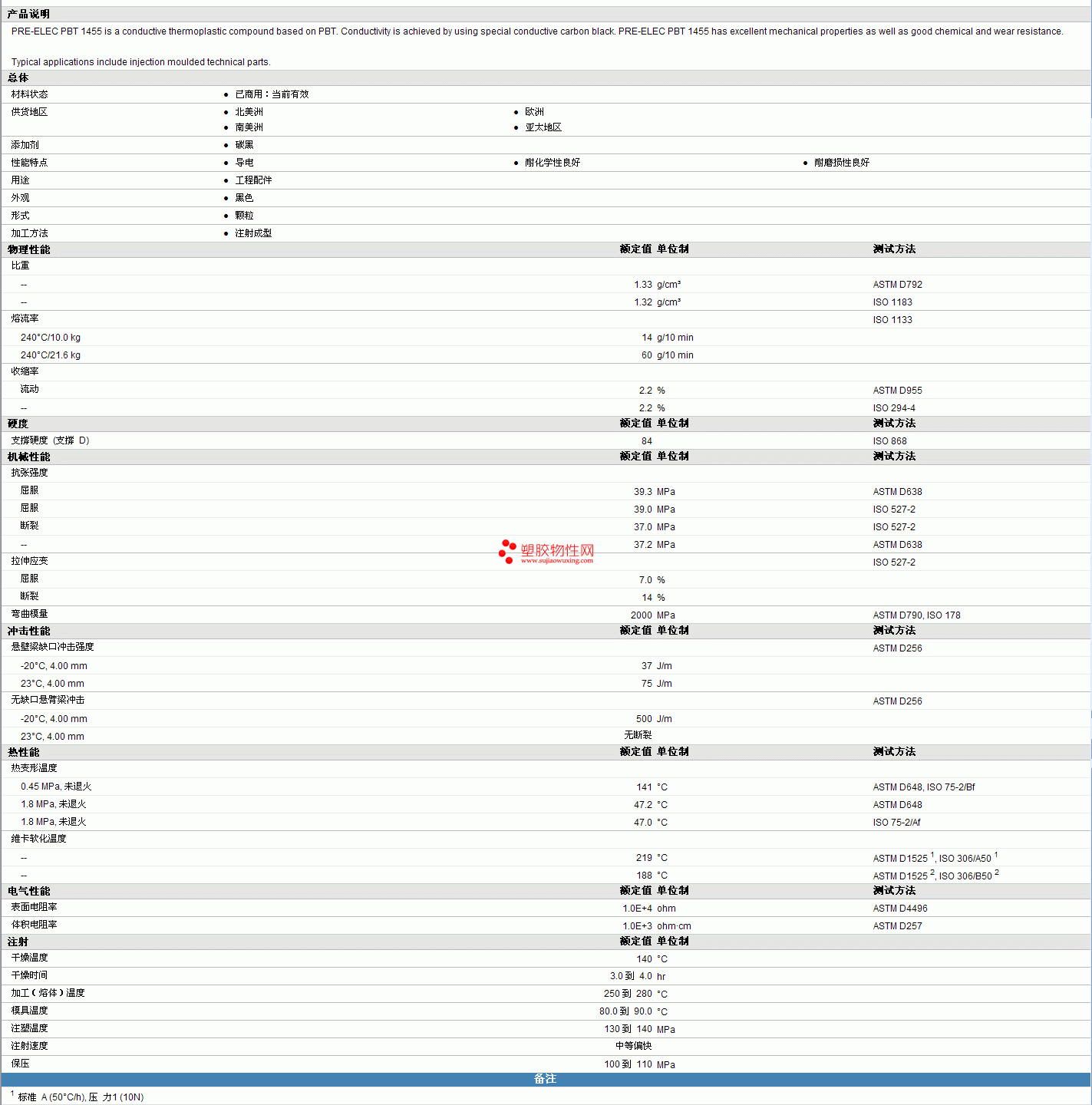Click the 南美洲 region entry
Image resolution: width=1092 pixels, height=1105 pixels.
click(x=249, y=127)
